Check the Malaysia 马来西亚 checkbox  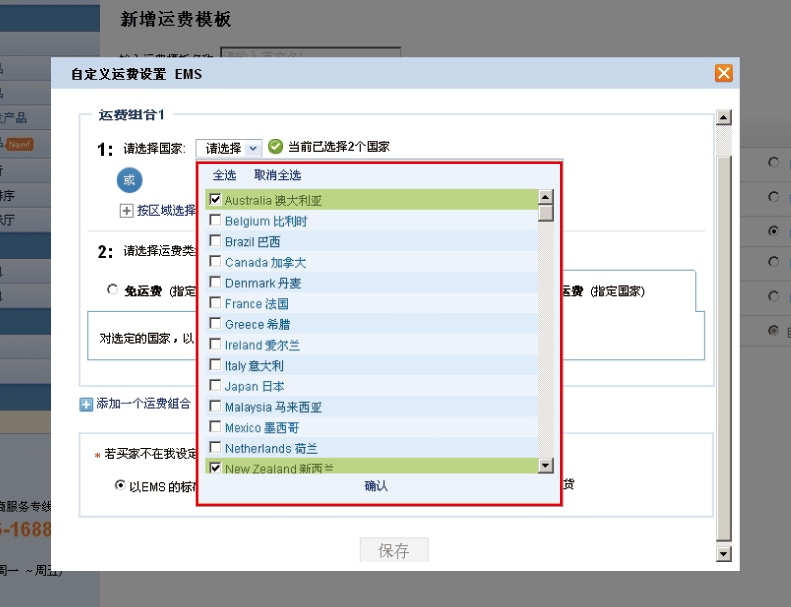click(x=215, y=406)
